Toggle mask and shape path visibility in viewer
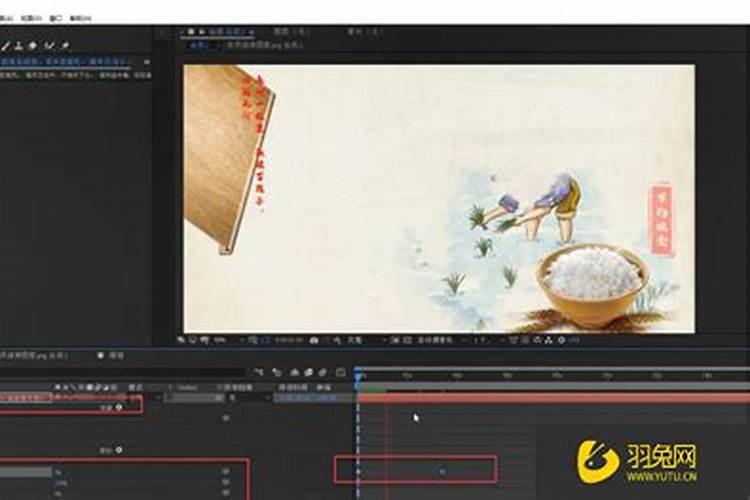 [x=265, y=340]
